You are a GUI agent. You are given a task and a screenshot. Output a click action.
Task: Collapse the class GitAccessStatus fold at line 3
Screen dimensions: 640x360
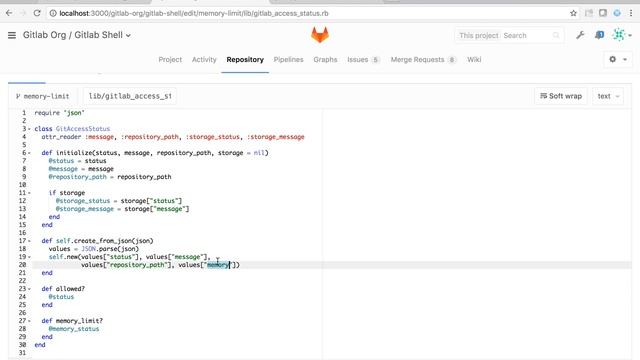click(29, 129)
